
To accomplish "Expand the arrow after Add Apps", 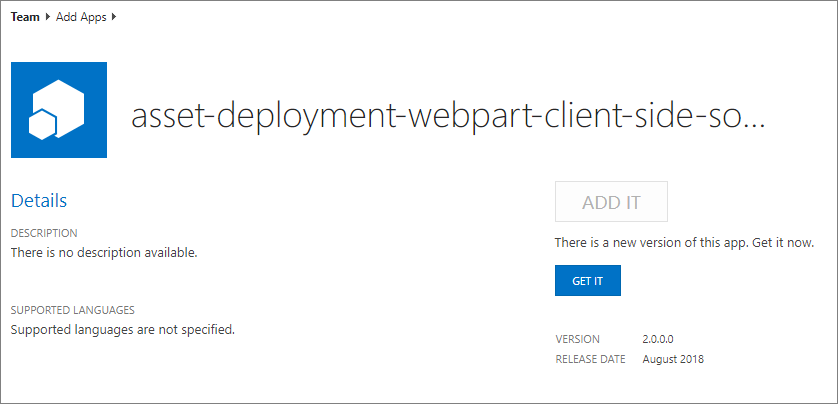I will pyautogui.click(x=114, y=17).
